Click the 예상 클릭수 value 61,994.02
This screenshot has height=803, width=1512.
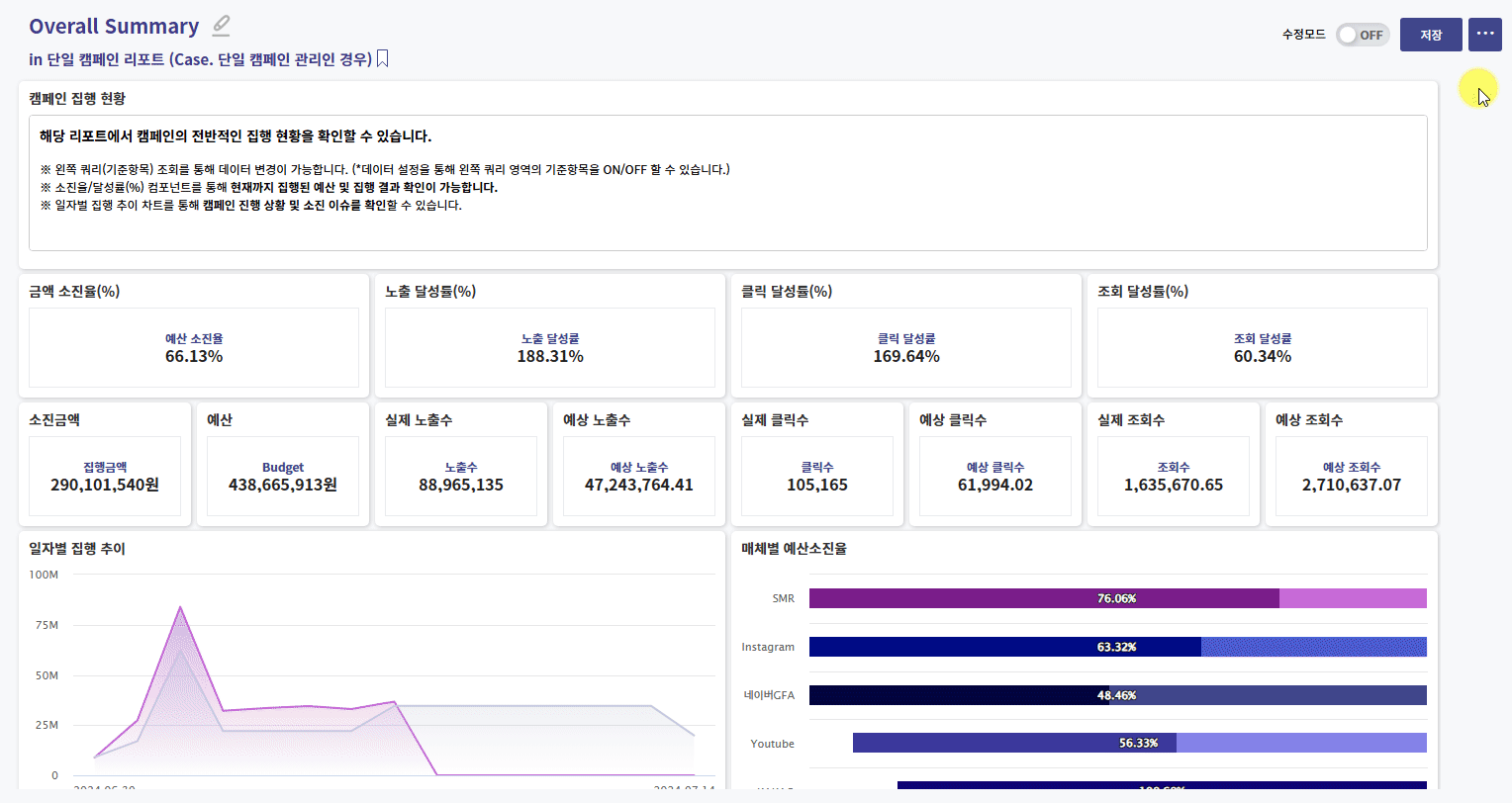[995, 485]
